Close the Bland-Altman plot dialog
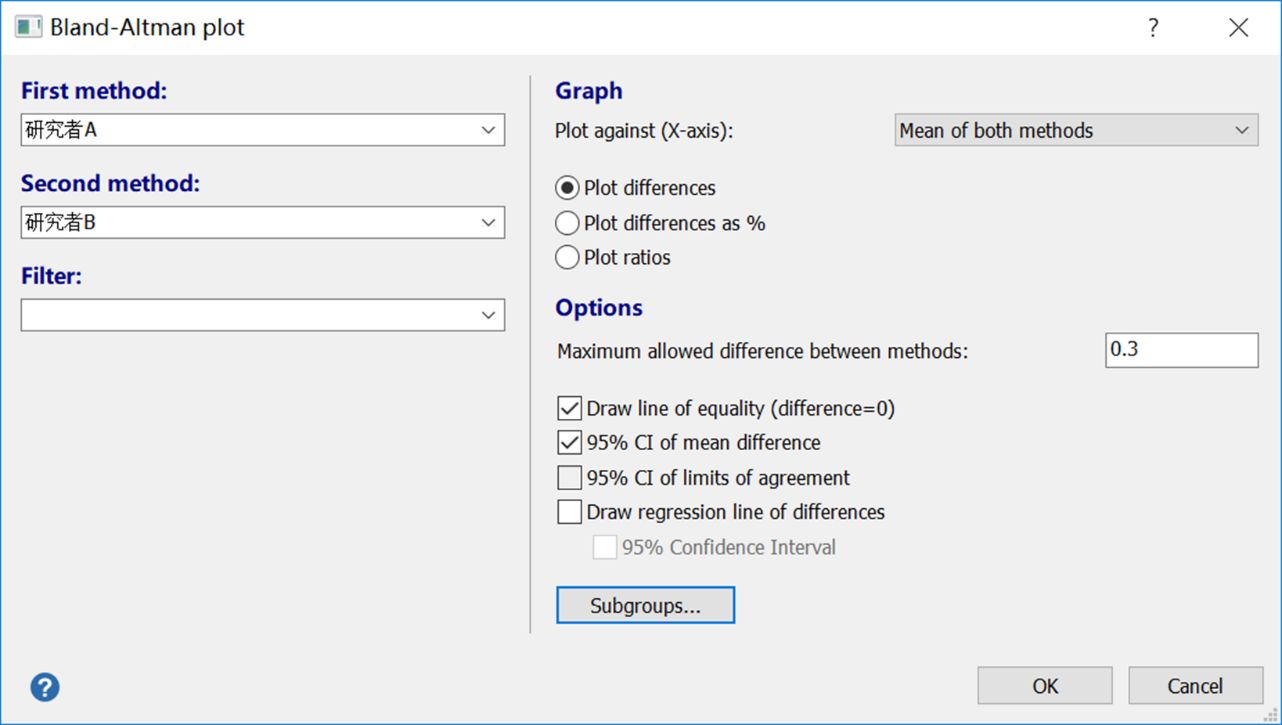This screenshot has width=1282, height=725. (1238, 28)
